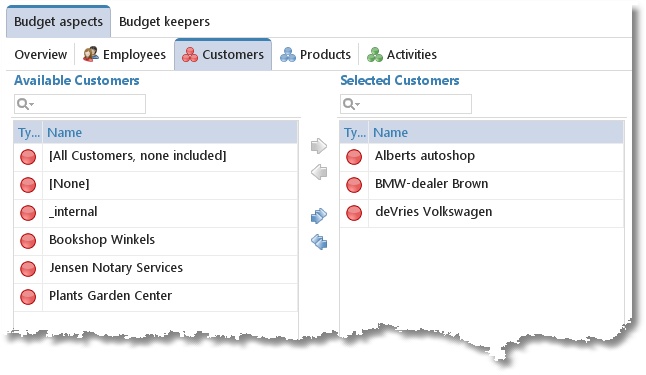646x375 pixels.
Task: Select Jensen Notary Services row
Action: point(156,269)
